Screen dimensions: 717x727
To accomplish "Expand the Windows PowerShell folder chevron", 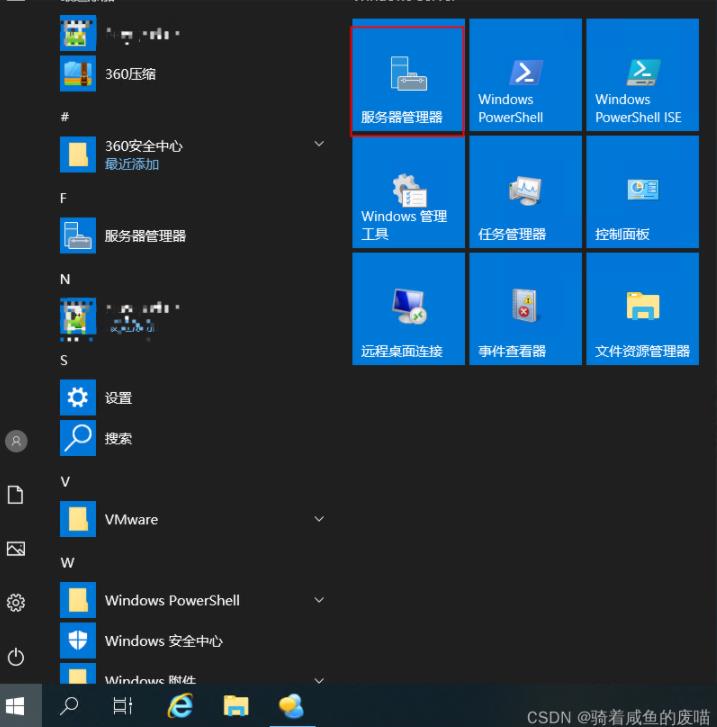I will pyautogui.click(x=319, y=600).
